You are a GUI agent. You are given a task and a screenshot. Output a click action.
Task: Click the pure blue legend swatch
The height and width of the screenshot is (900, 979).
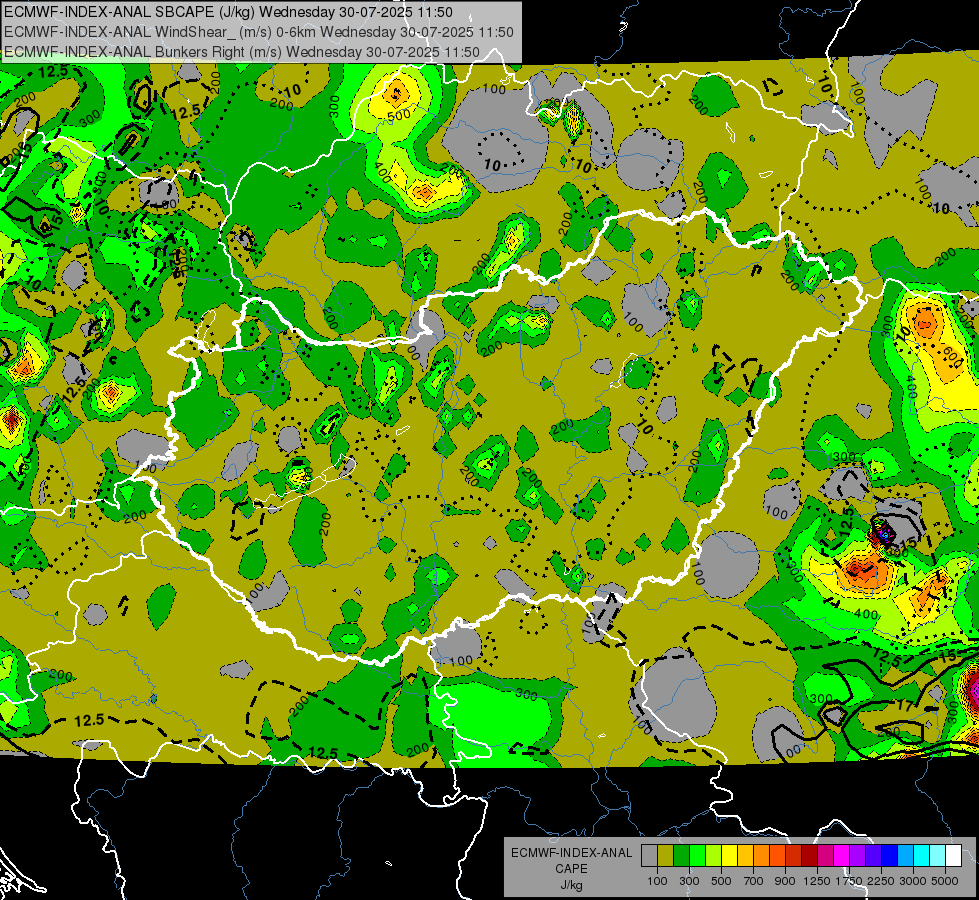coord(890,856)
